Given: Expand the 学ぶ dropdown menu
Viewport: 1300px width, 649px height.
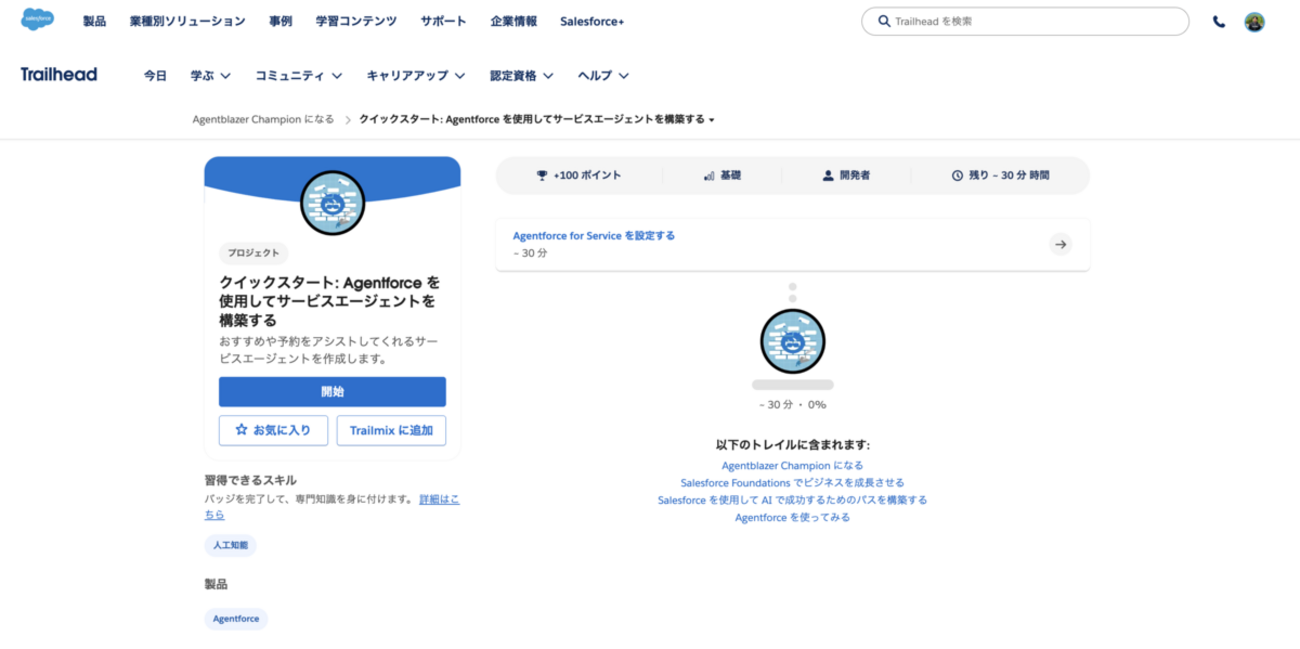Looking at the screenshot, I should click(208, 75).
